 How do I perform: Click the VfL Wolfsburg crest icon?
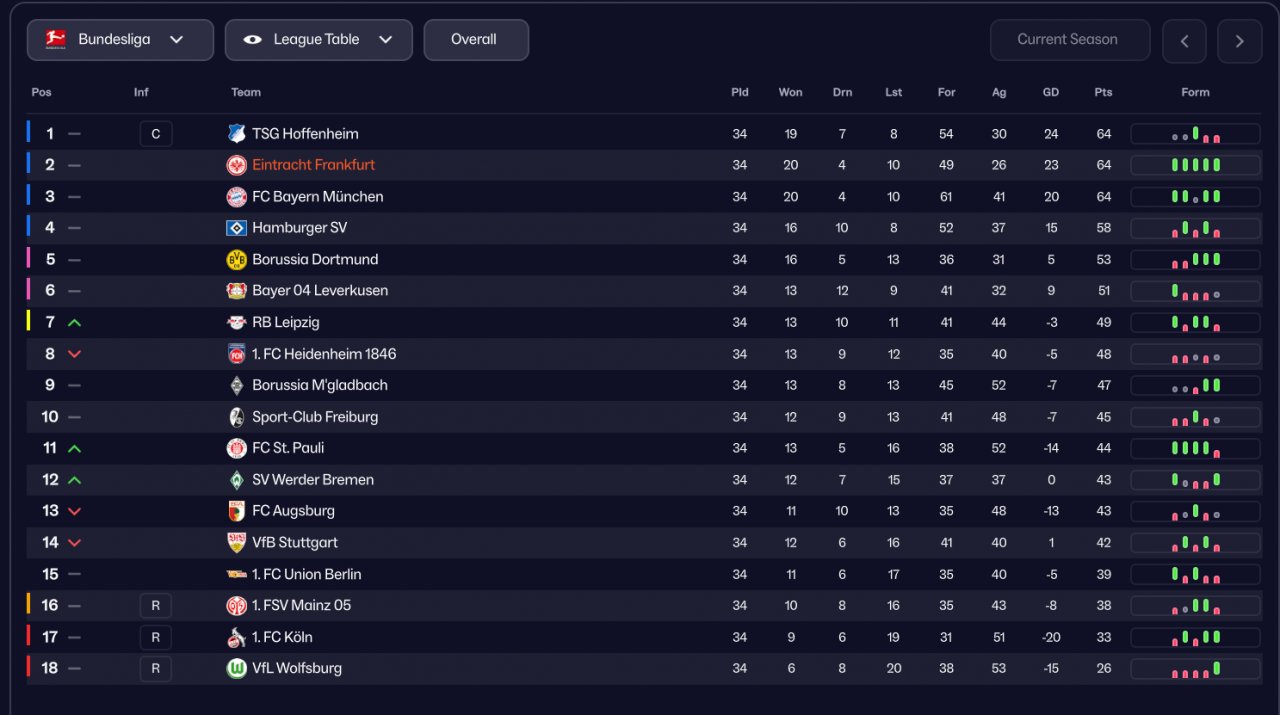tap(236, 669)
